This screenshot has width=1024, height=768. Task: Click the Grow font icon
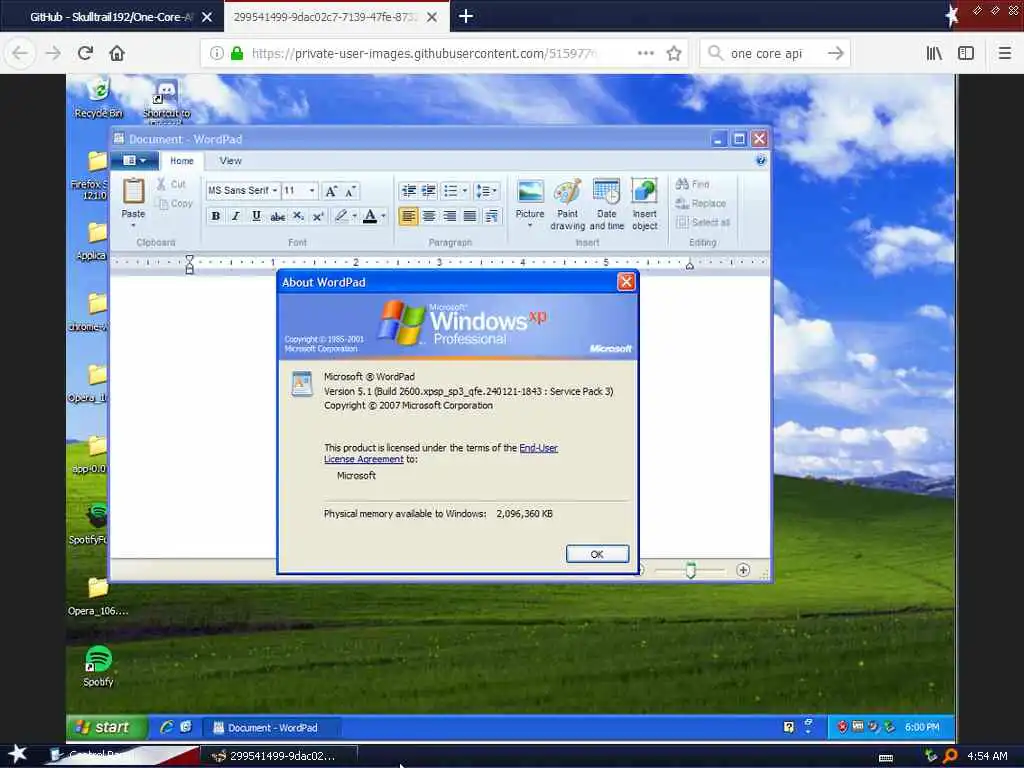click(x=331, y=191)
